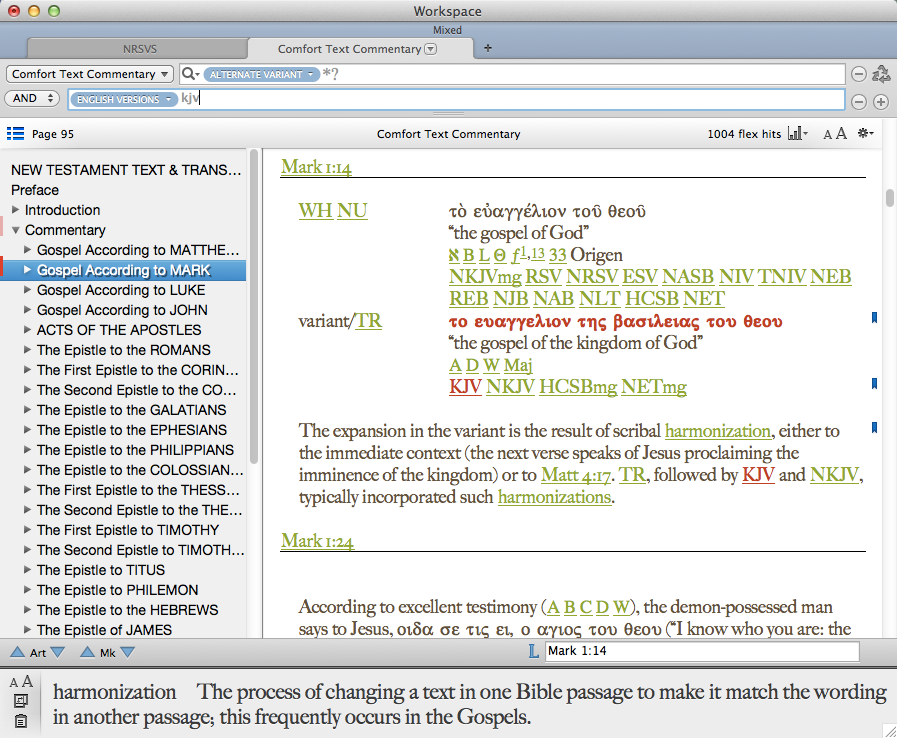Expand ACTS OF THE APOSTLES
Image resolution: width=897 pixels, height=738 pixels.
(x=27, y=330)
